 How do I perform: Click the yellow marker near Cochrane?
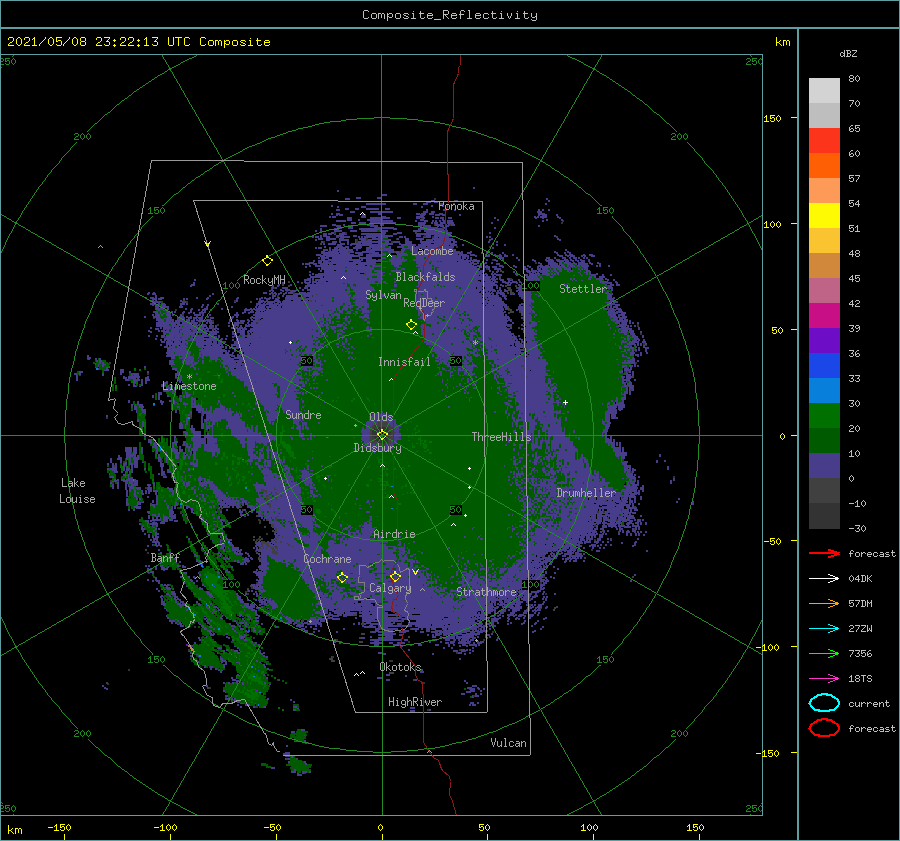coord(342,577)
